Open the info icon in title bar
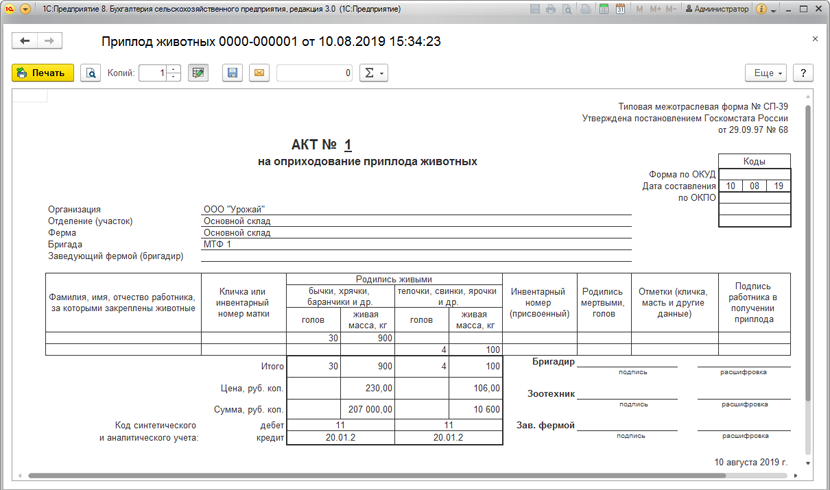Image resolution: width=830 pixels, height=490 pixels. [x=761, y=9]
